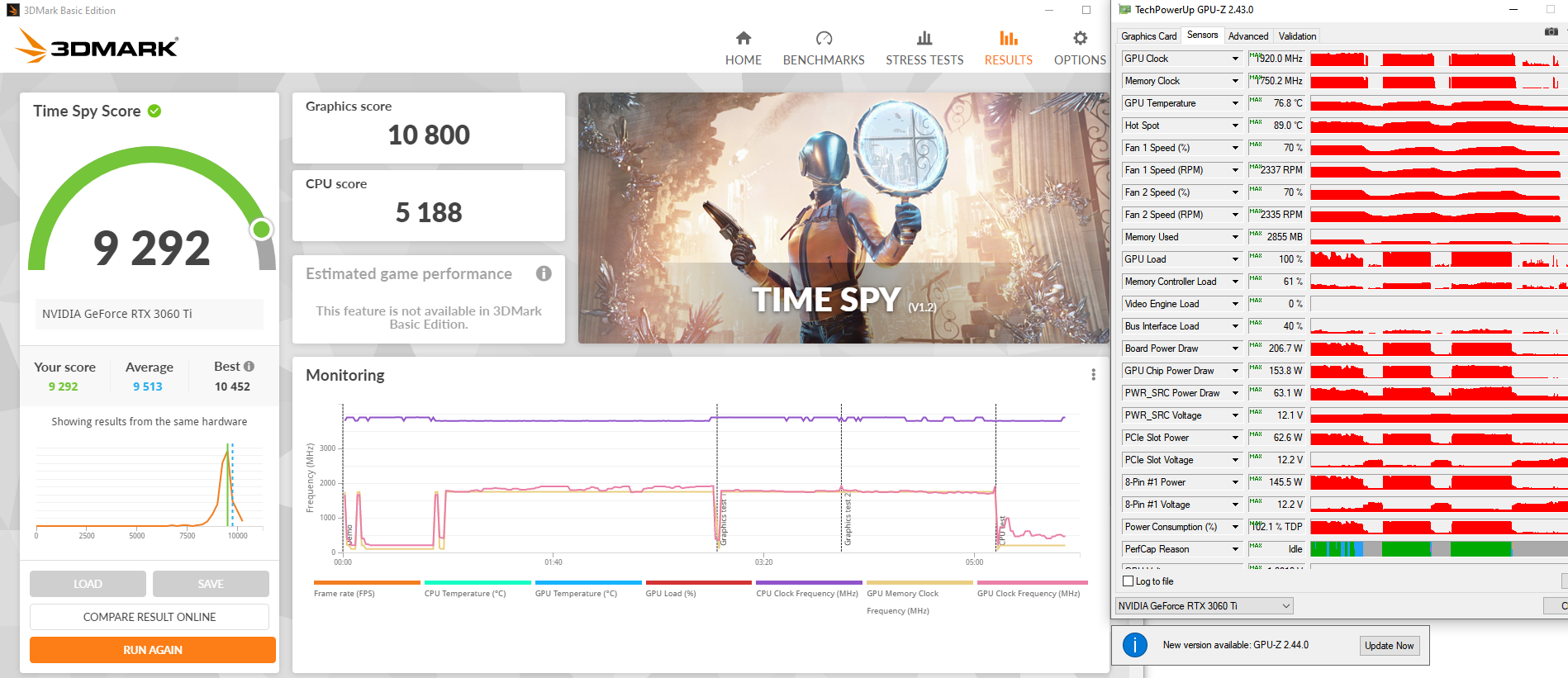The width and height of the screenshot is (1568, 678).
Task: Click LOAD button
Action: pos(88,584)
